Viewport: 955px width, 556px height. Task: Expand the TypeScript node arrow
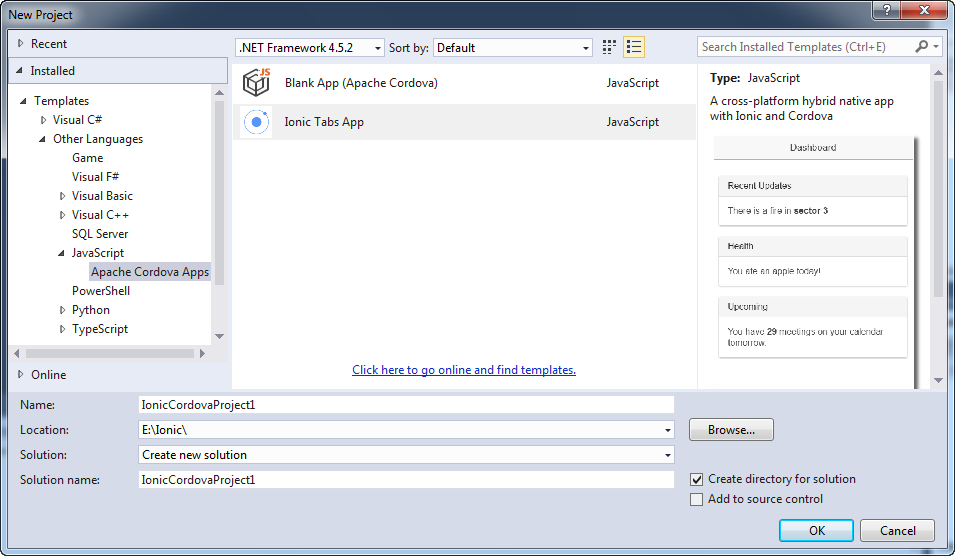(x=62, y=329)
